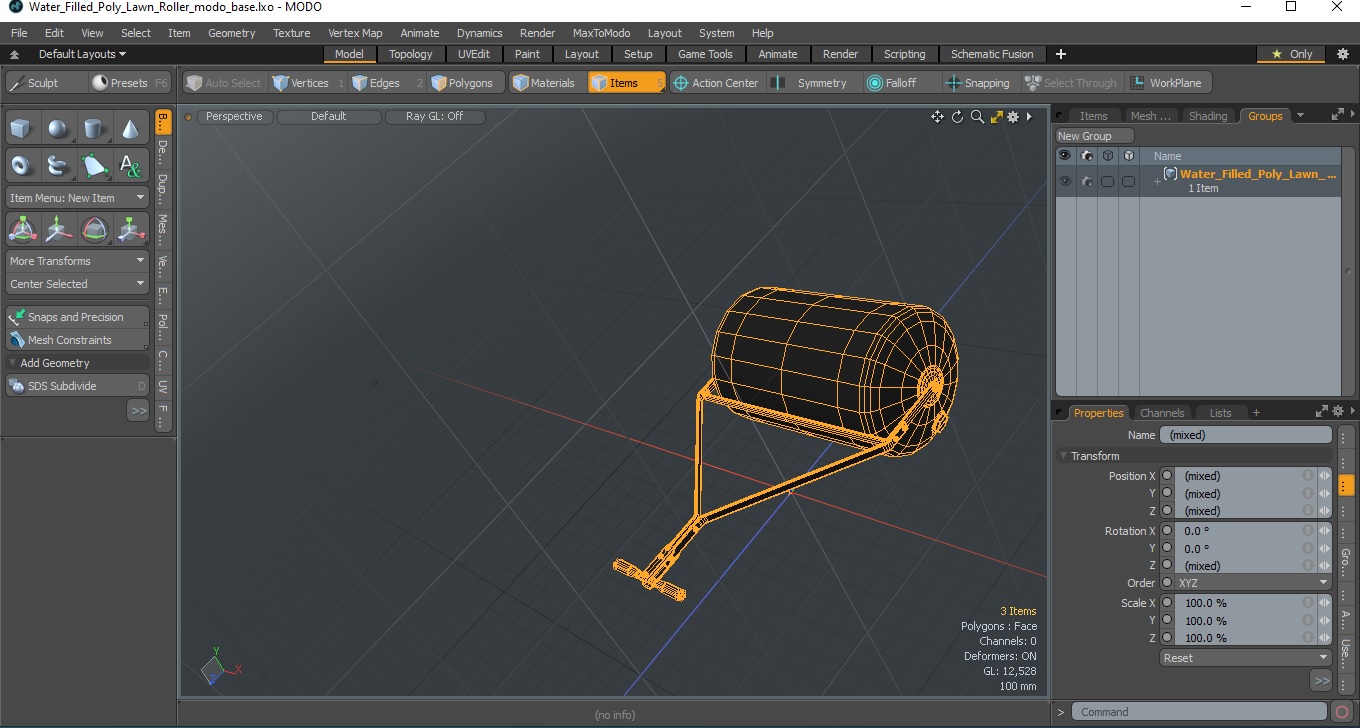Open the Center Selected dropdown

coord(77,284)
